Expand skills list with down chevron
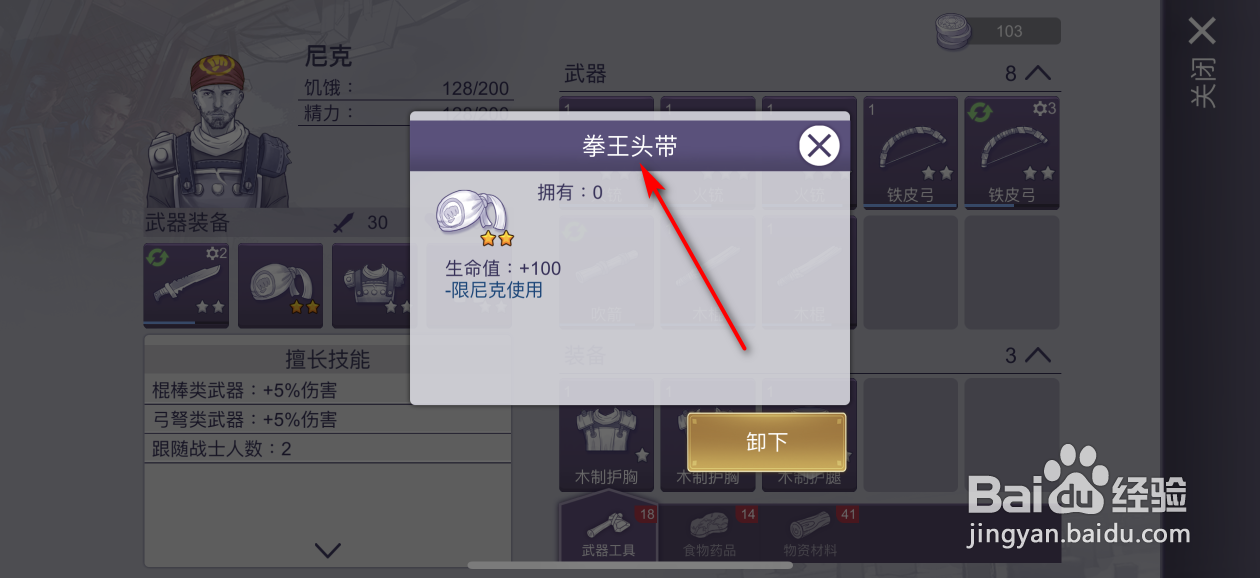The image size is (1260, 578). point(328,549)
